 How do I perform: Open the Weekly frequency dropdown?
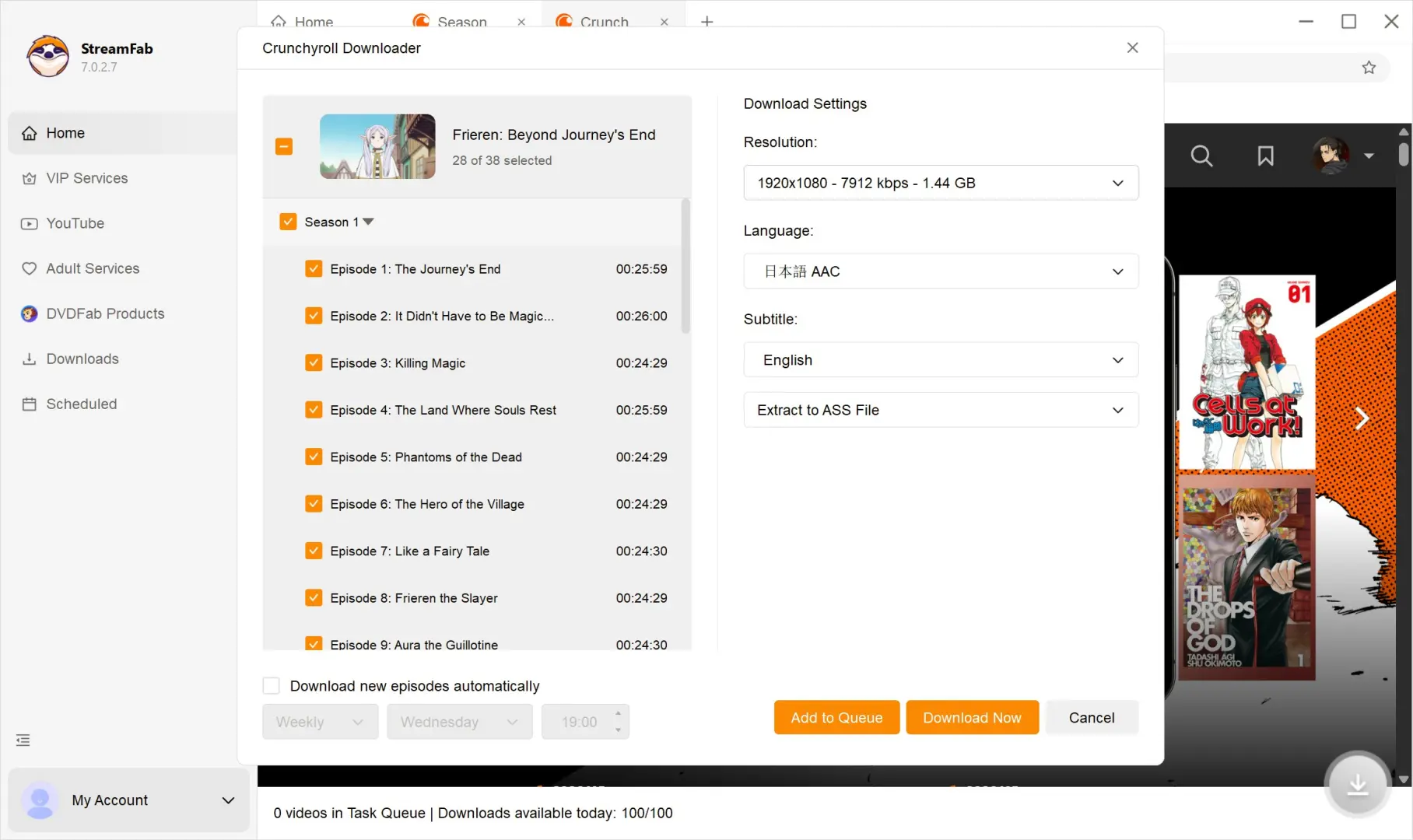pos(320,722)
